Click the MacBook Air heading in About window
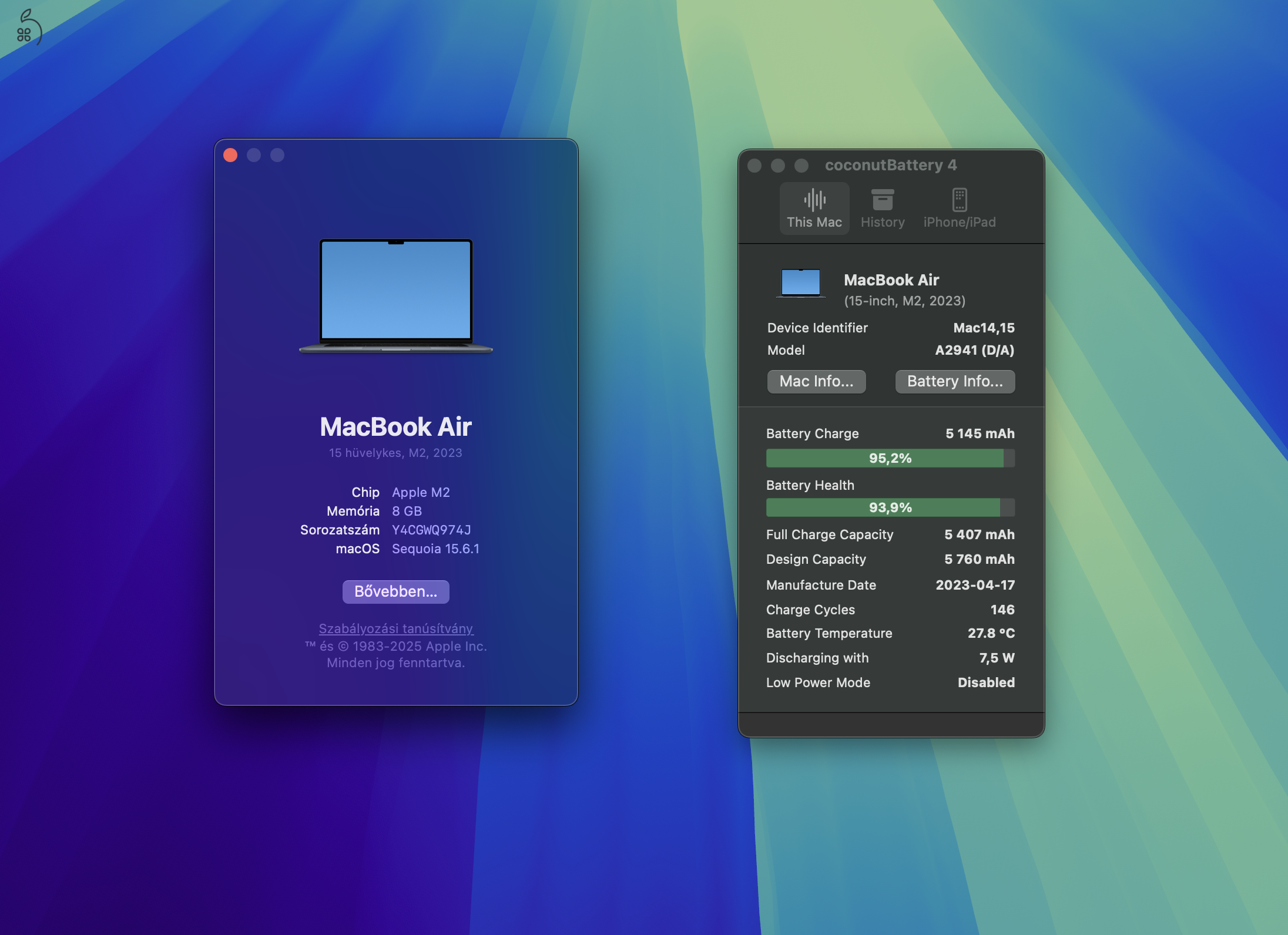This screenshot has width=1288, height=935. (396, 426)
